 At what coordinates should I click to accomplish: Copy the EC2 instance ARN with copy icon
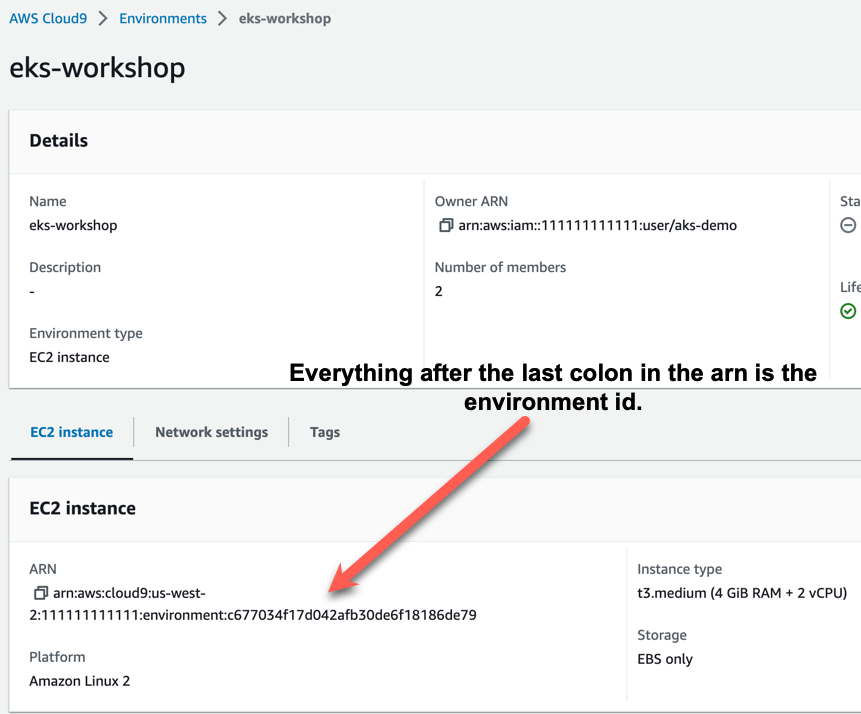(41, 593)
